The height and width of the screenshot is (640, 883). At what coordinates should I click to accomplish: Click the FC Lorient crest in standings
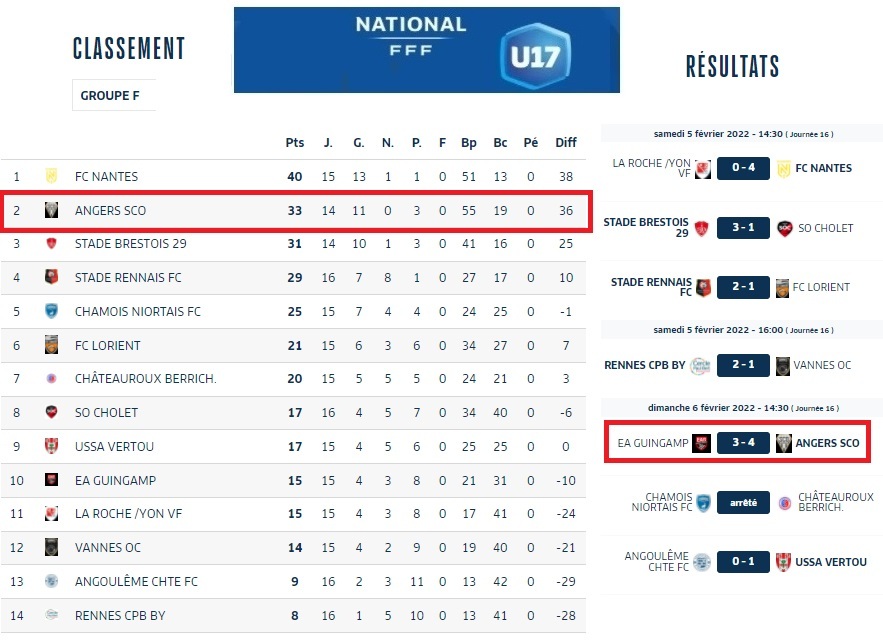51,345
